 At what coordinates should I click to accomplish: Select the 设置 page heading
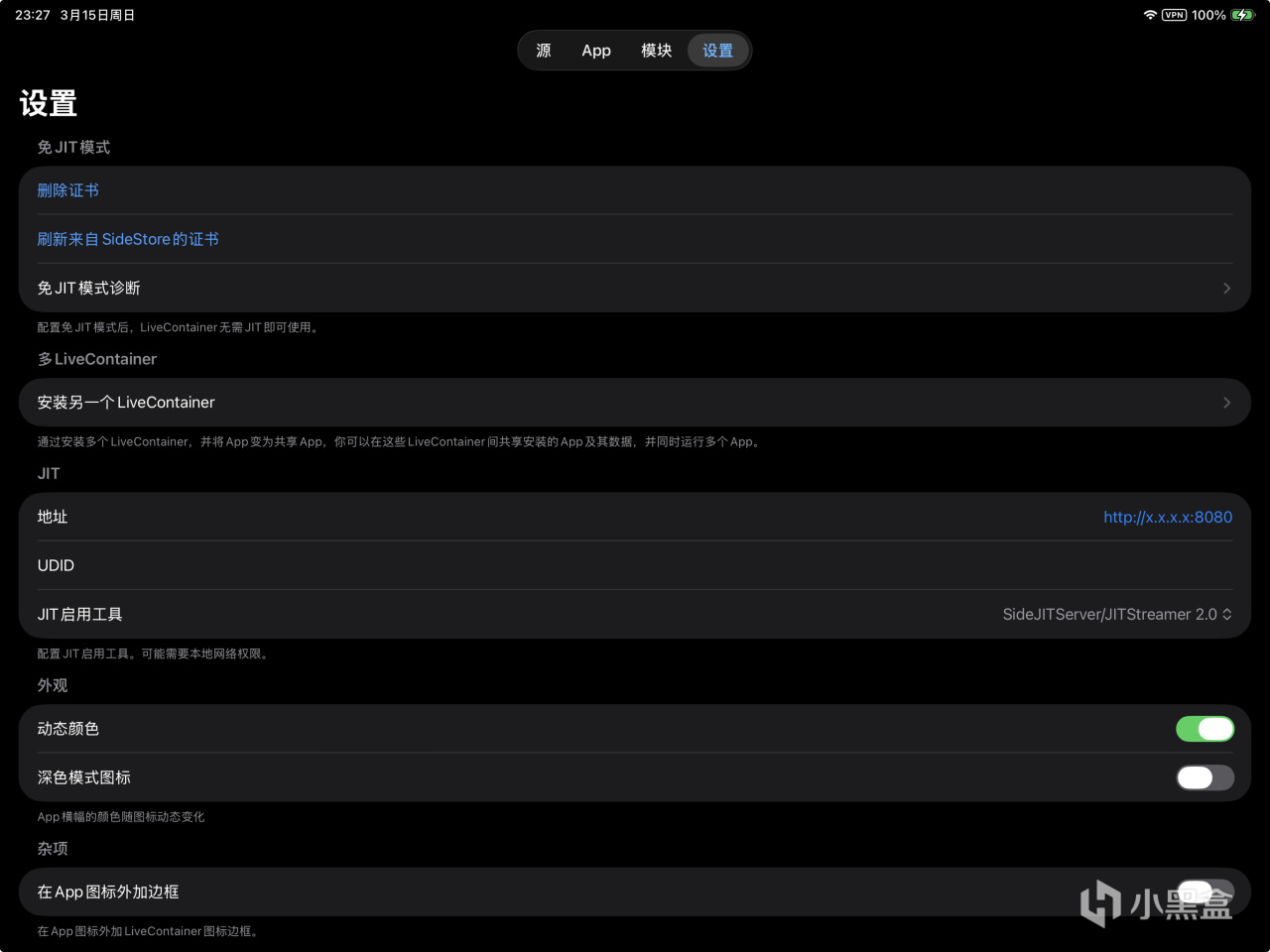pos(49,103)
